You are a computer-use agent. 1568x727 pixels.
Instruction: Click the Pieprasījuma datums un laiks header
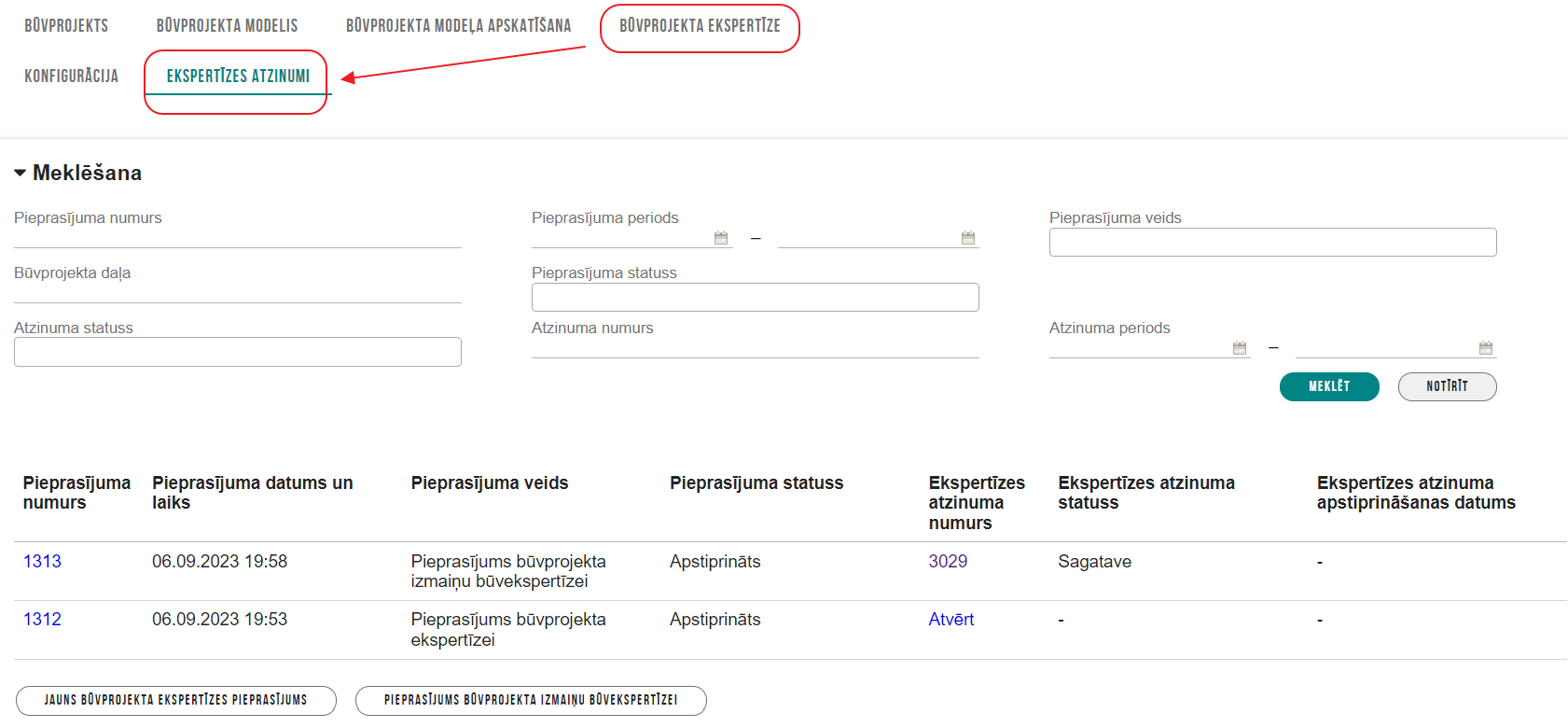(x=253, y=493)
